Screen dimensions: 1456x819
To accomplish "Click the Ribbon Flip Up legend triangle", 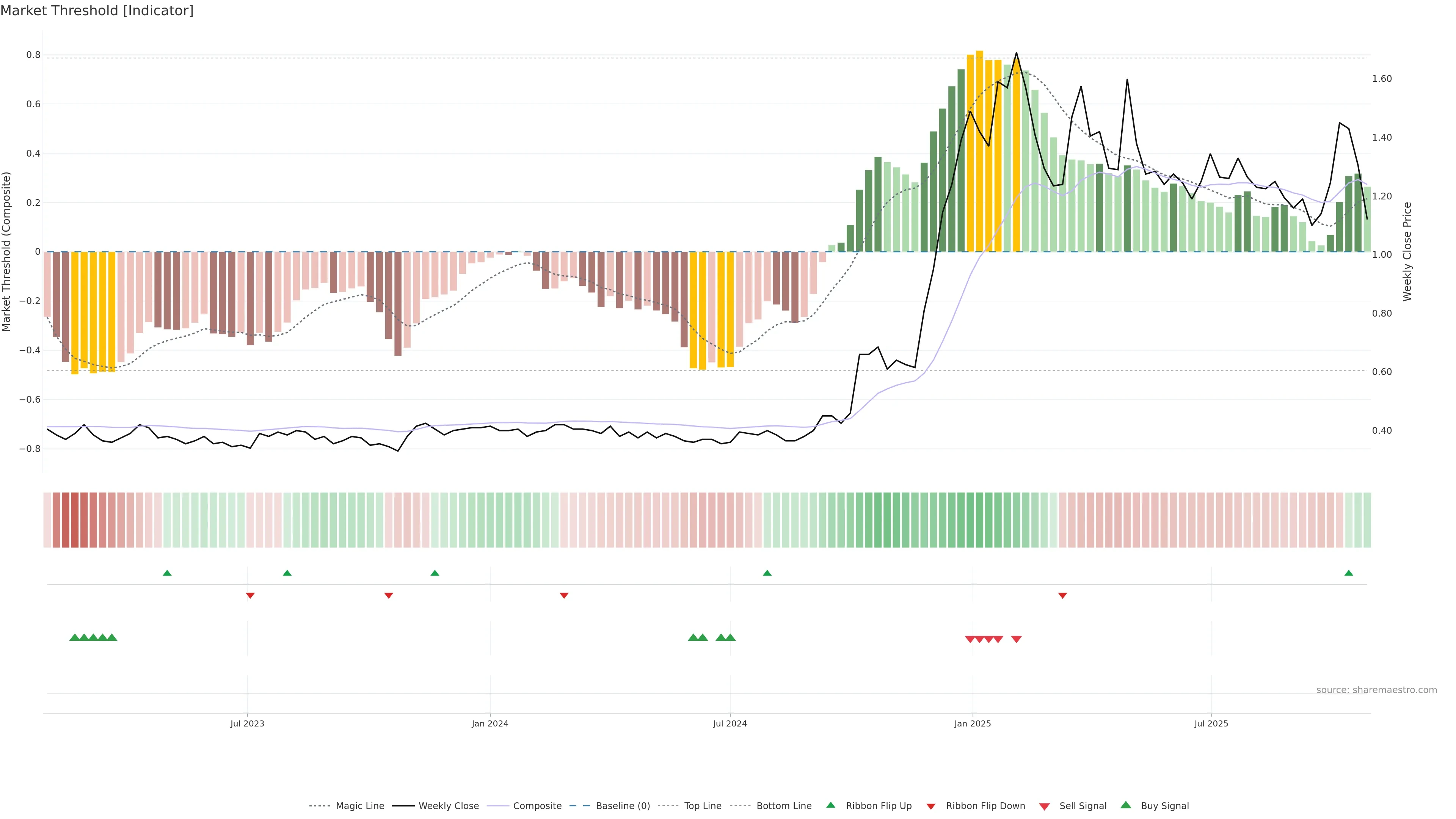I will click(x=830, y=805).
